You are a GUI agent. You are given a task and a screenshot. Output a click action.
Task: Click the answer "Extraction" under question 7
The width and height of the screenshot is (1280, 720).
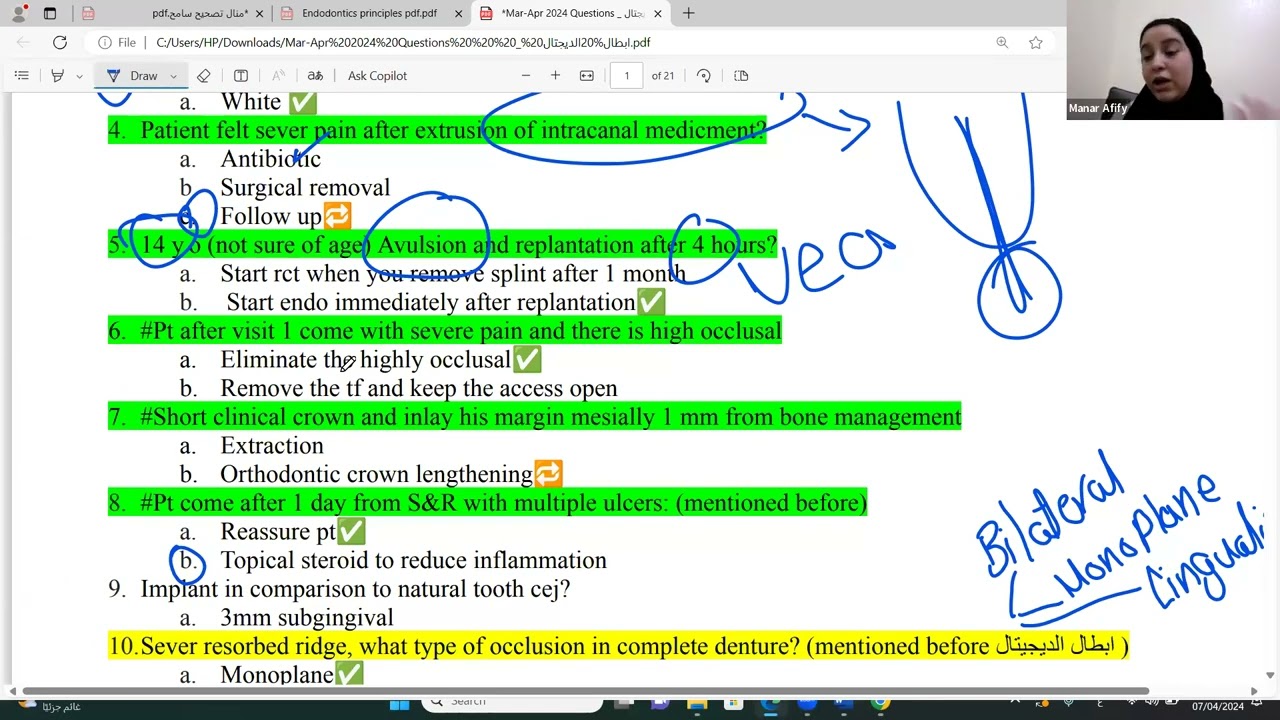coord(272,446)
